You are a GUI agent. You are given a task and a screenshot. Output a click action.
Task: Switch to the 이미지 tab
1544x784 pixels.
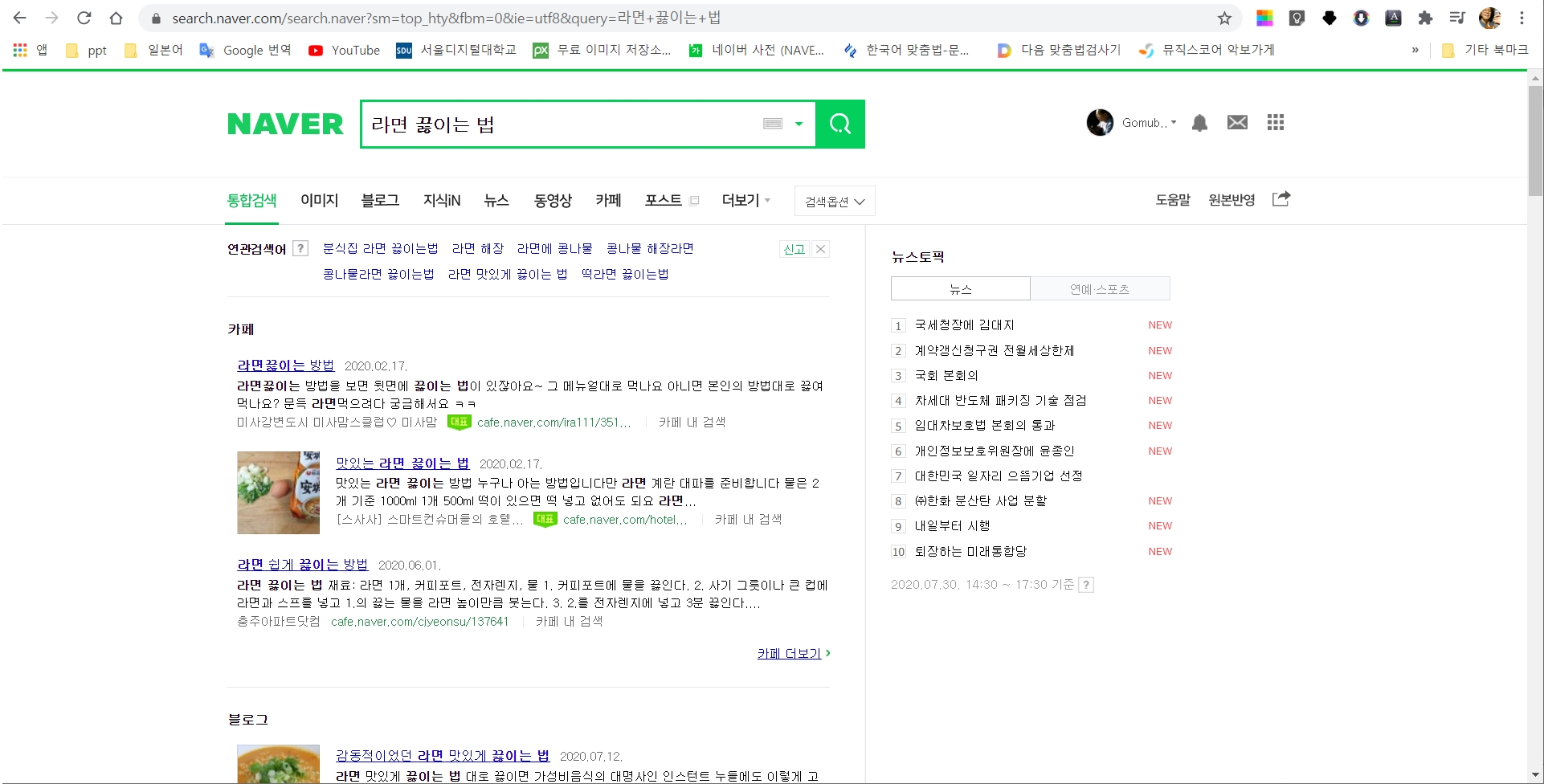click(319, 200)
